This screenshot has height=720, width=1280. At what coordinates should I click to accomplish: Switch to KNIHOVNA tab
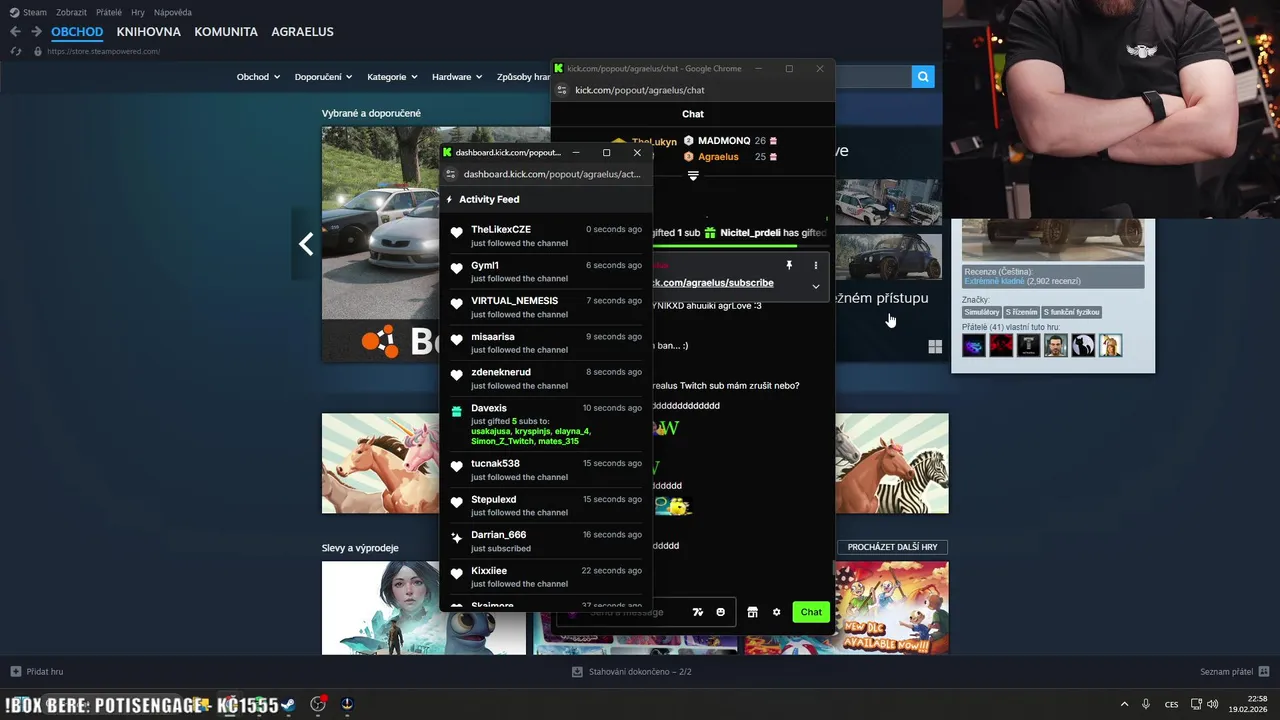click(149, 32)
